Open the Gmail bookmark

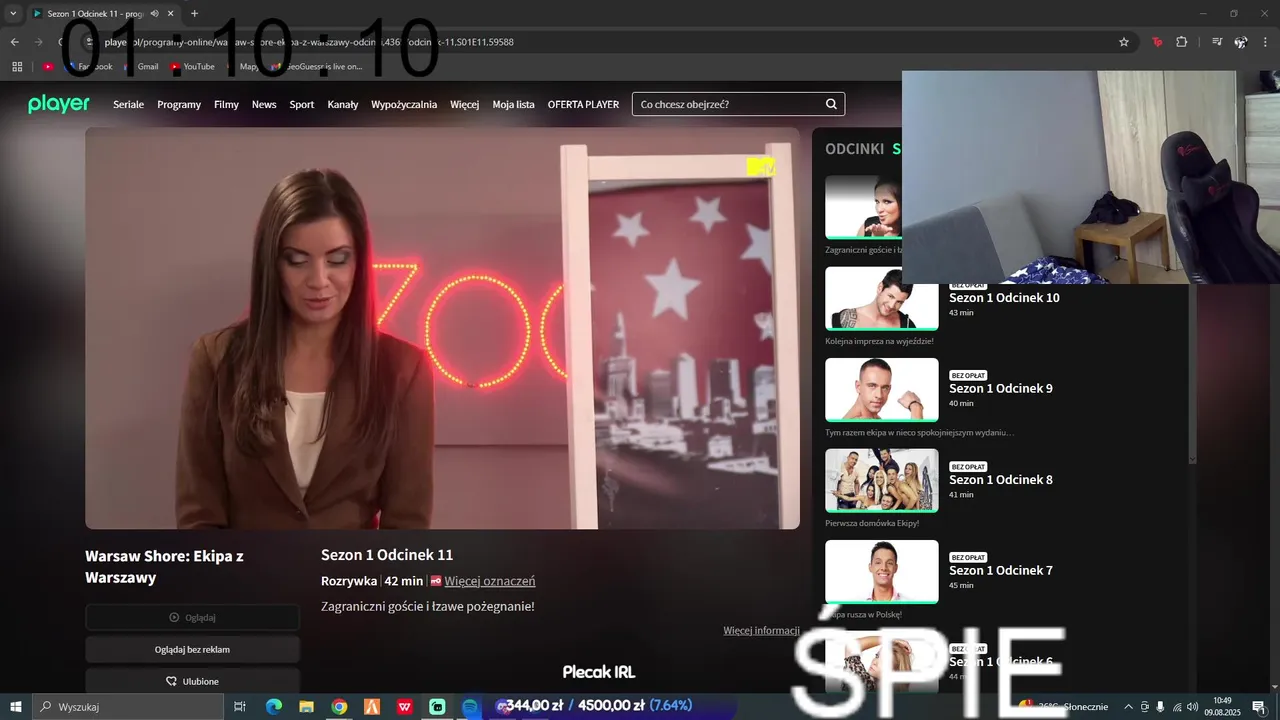coord(141,66)
